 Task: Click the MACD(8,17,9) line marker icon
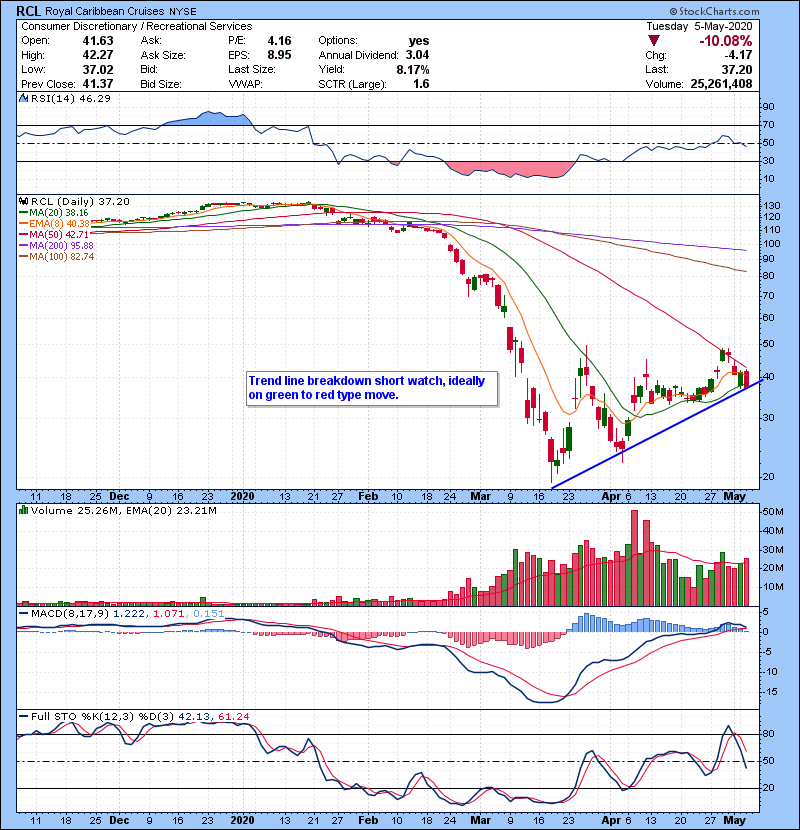click(x=23, y=612)
